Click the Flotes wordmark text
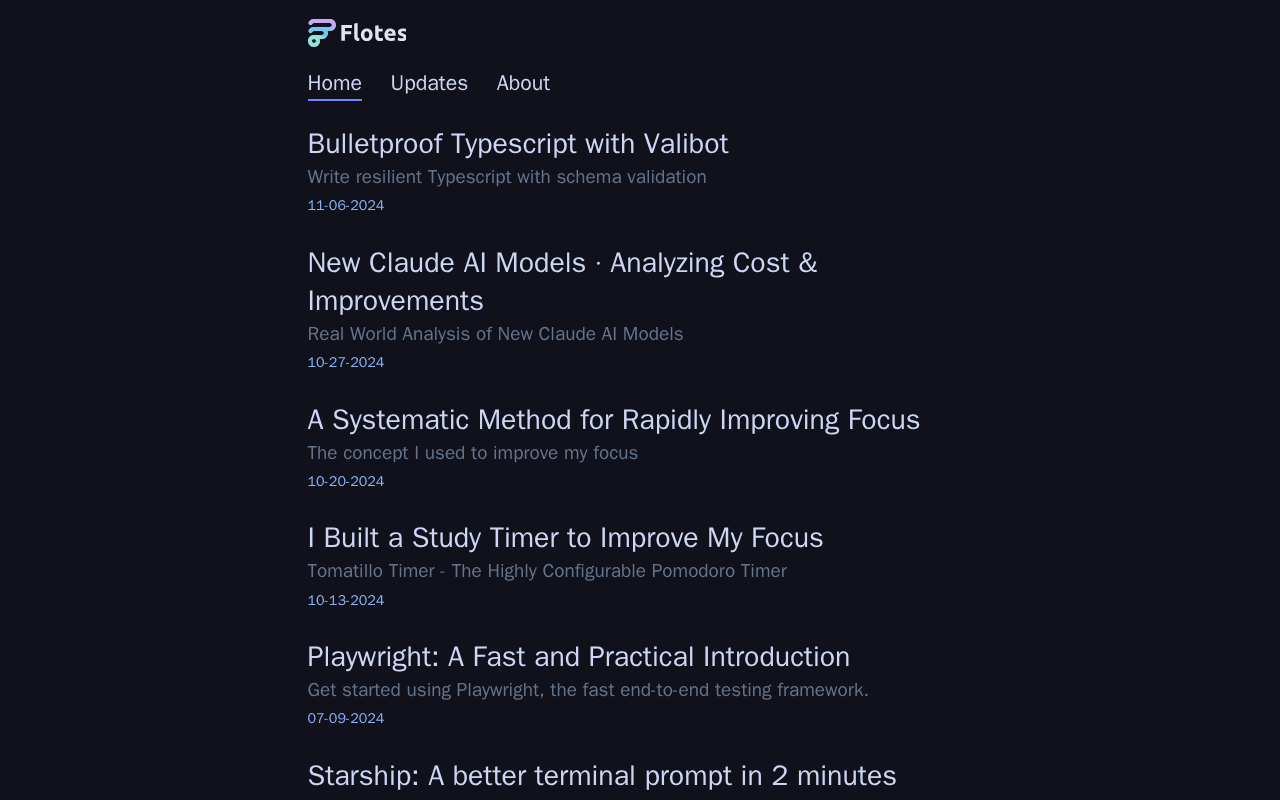 [x=373, y=33]
